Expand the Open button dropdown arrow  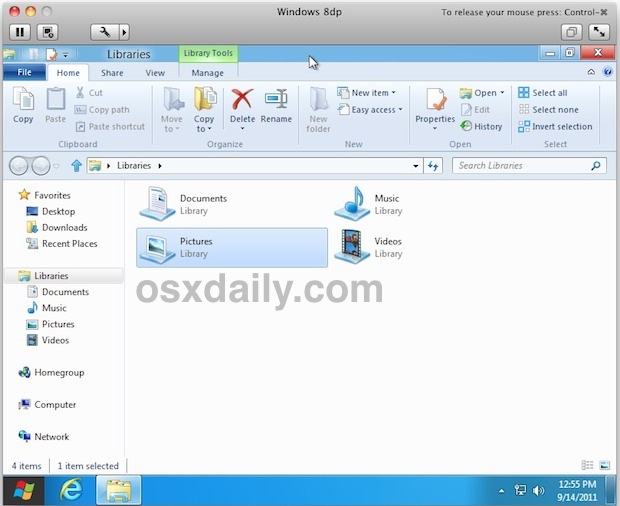click(502, 93)
